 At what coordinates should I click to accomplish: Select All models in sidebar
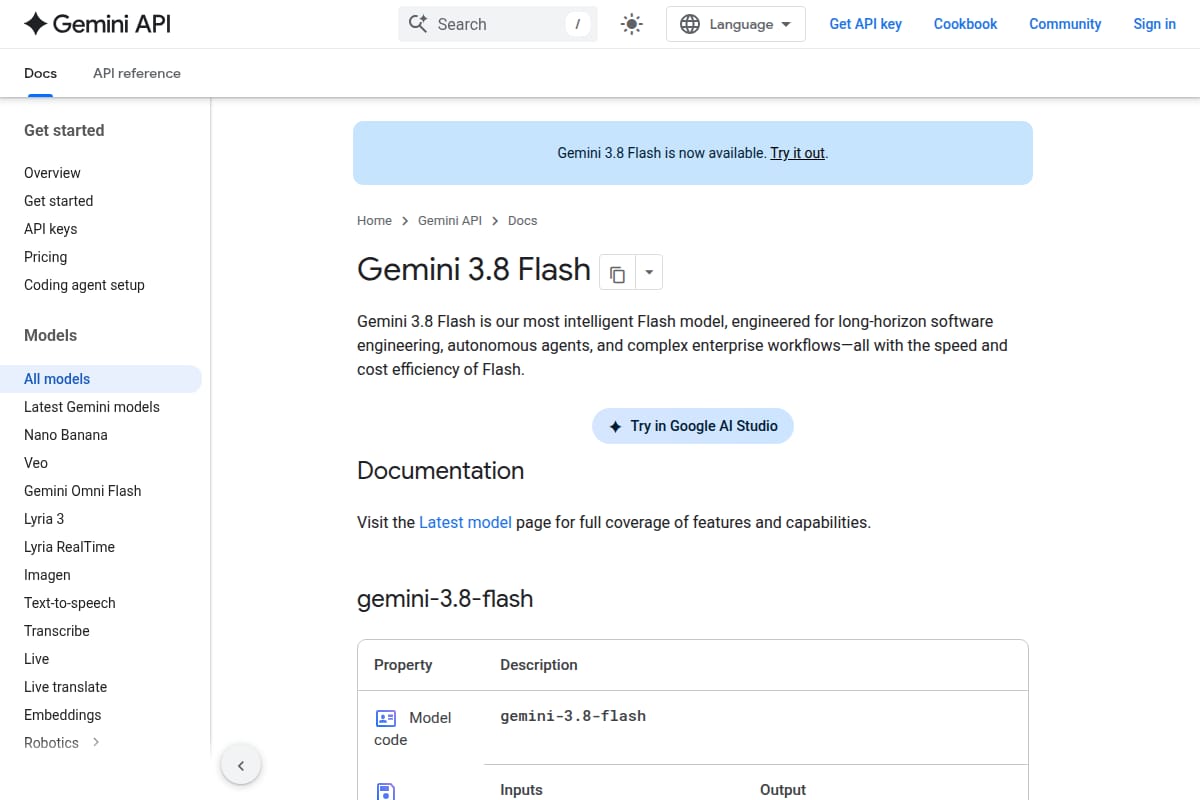pos(100,379)
